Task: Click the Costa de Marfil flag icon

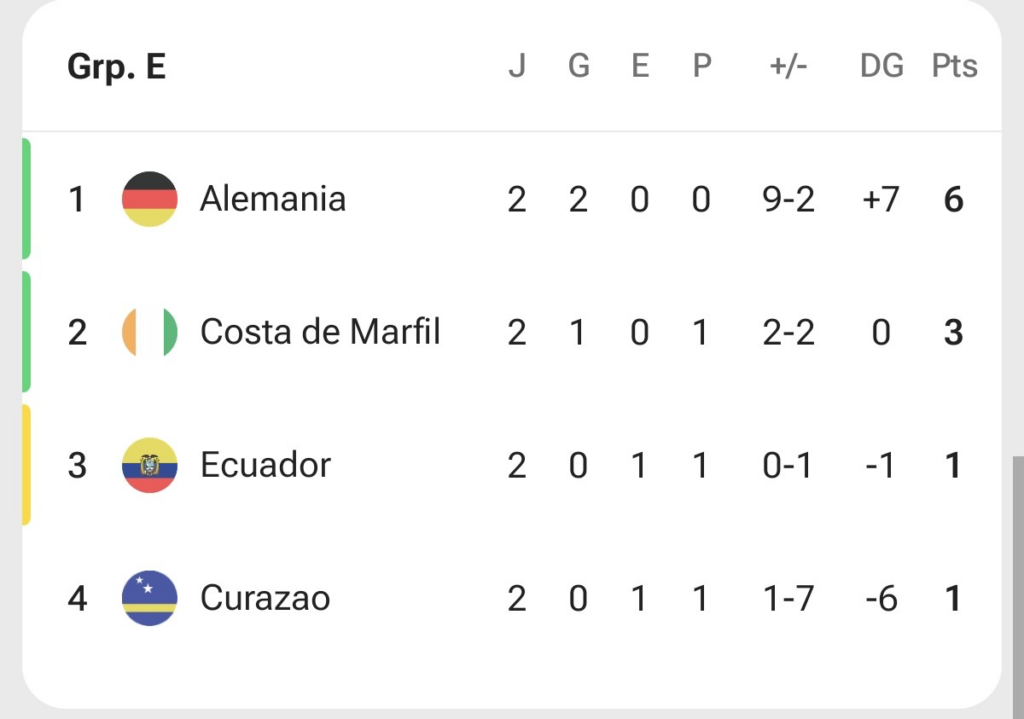Action: [150, 332]
